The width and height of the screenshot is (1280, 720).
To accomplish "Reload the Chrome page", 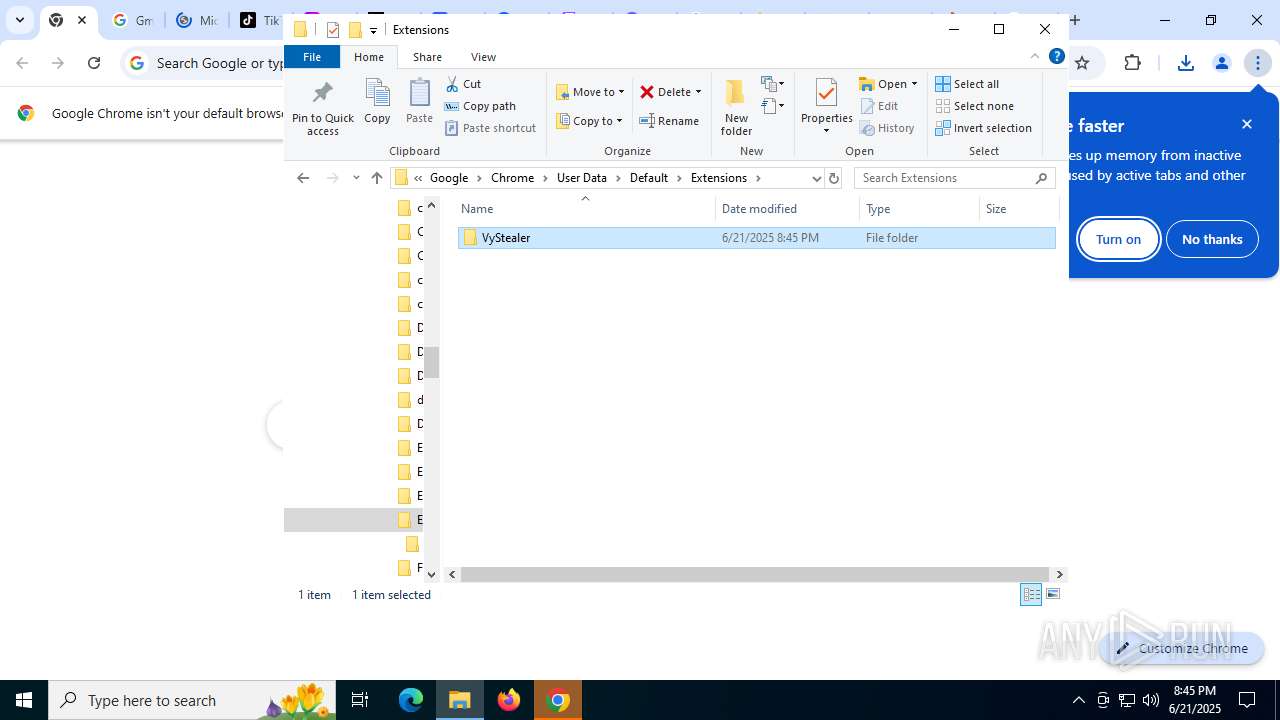I will [x=94, y=63].
